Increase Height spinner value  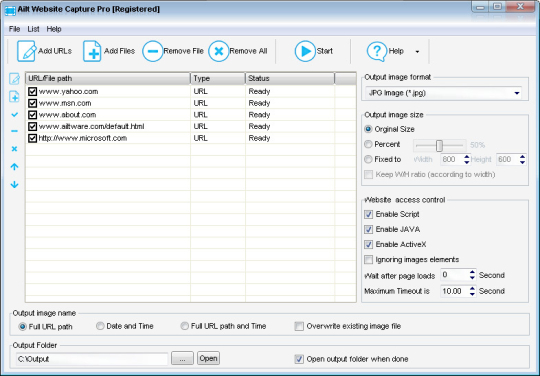pyautogui.click(x=522, y=157)
